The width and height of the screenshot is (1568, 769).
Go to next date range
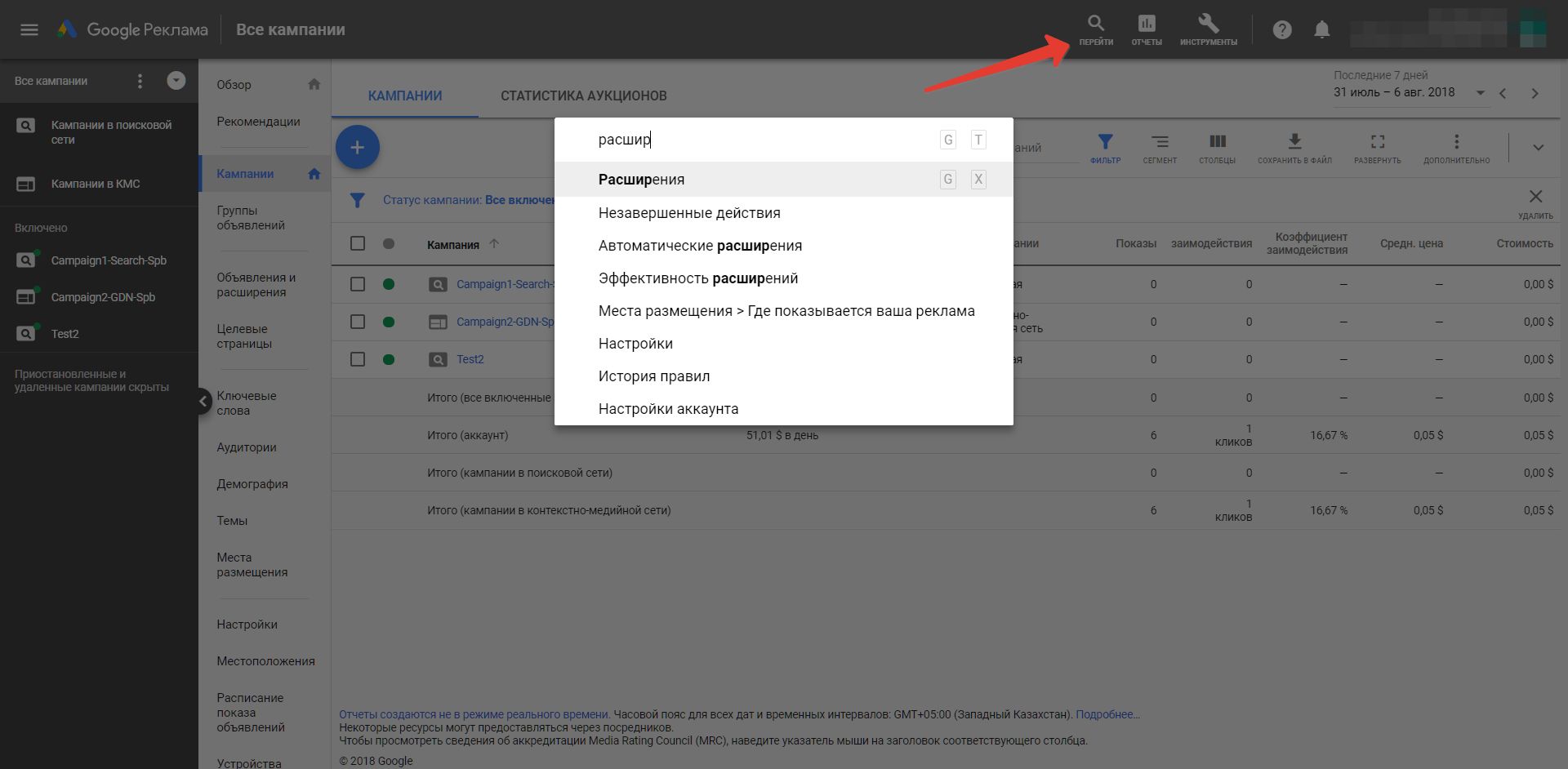(x=1535, y=93)
